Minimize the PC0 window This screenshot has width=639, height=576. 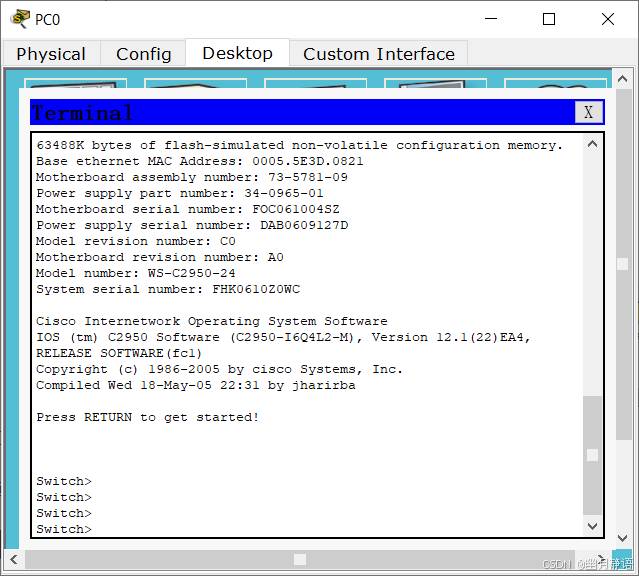tap(491, 19)
